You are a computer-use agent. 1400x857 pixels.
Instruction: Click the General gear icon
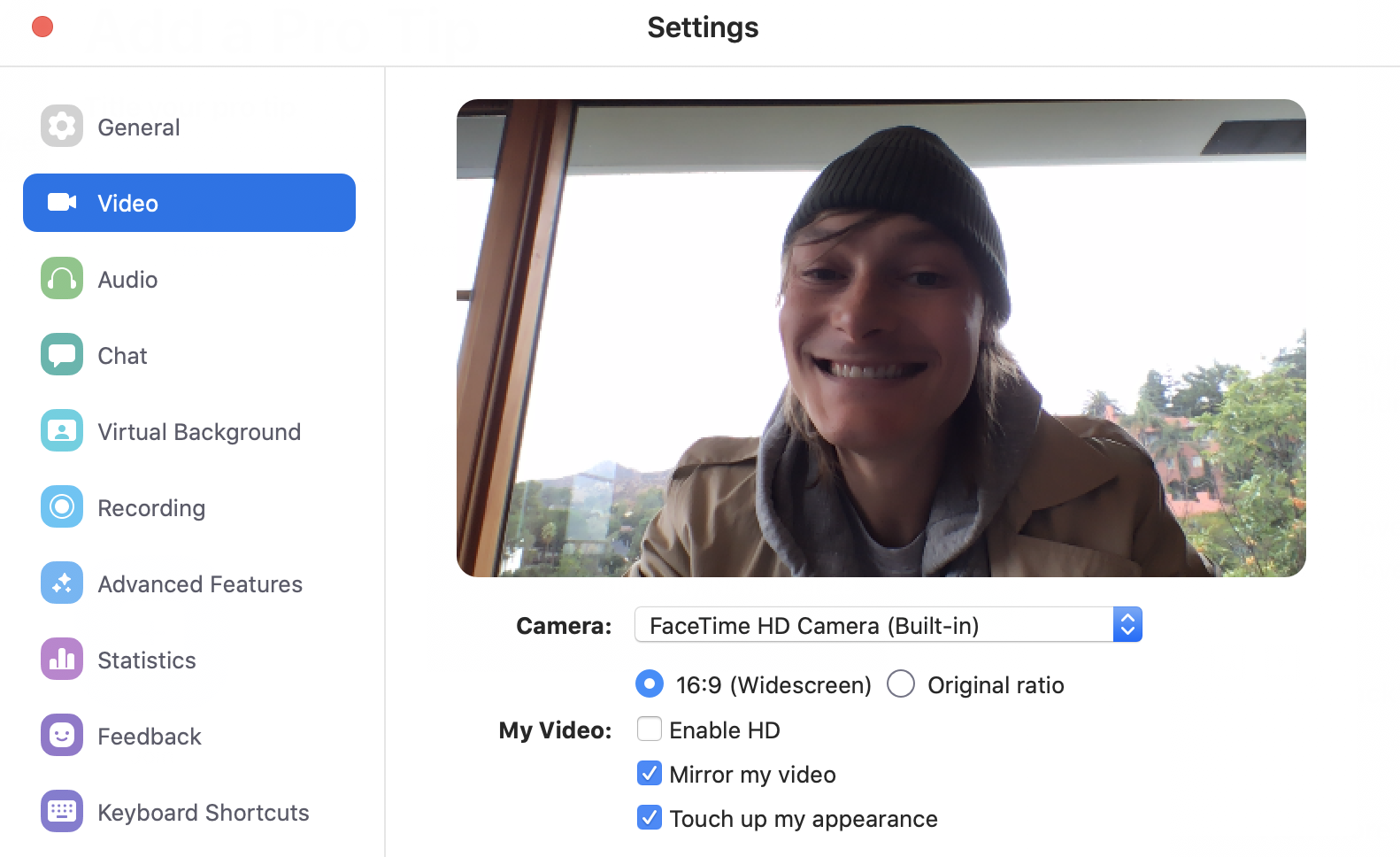click(62, 127)
